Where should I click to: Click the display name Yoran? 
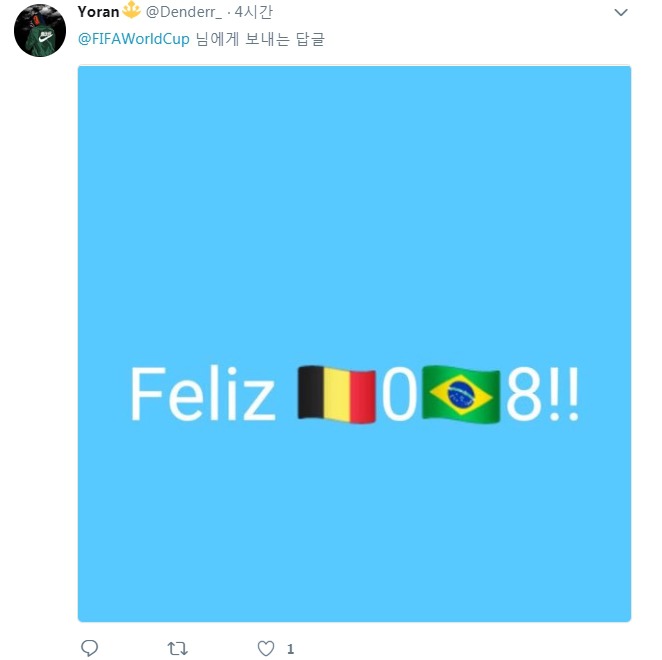click(98, 12)
